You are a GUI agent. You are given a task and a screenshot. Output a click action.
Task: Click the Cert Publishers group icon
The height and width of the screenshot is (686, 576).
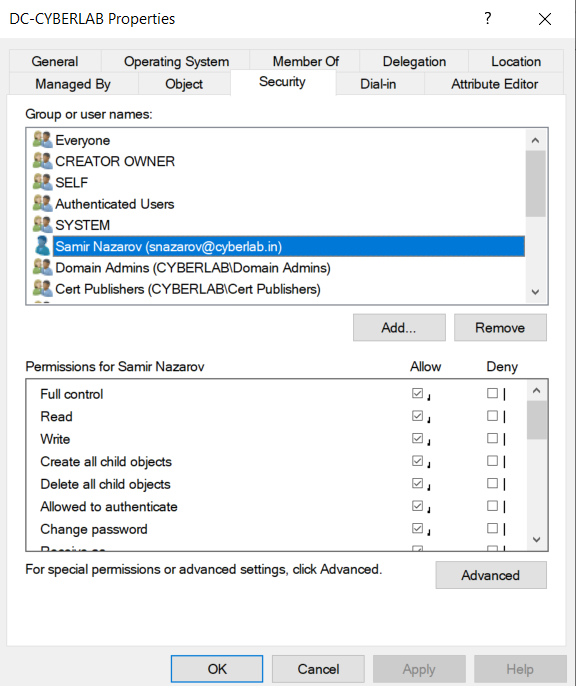tap(42, 289)
